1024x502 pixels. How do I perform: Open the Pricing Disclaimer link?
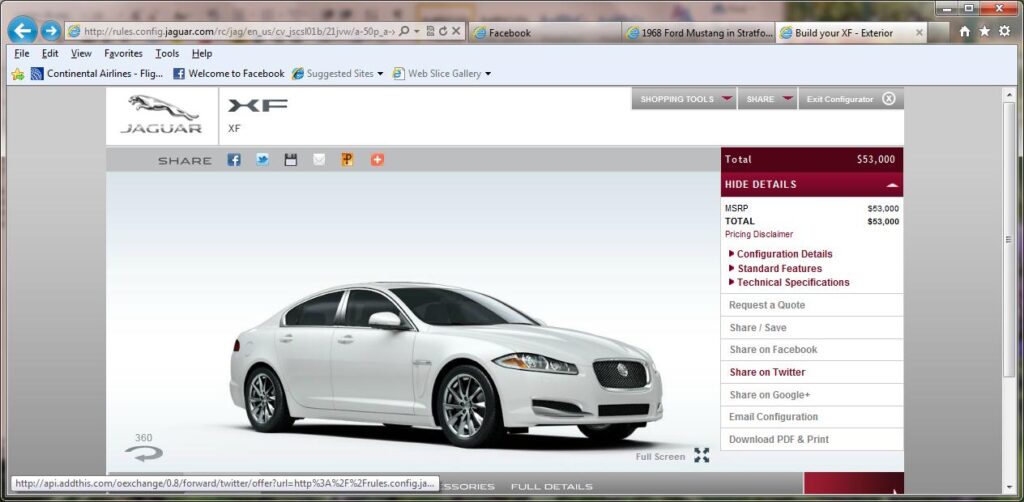pos(759,234)
